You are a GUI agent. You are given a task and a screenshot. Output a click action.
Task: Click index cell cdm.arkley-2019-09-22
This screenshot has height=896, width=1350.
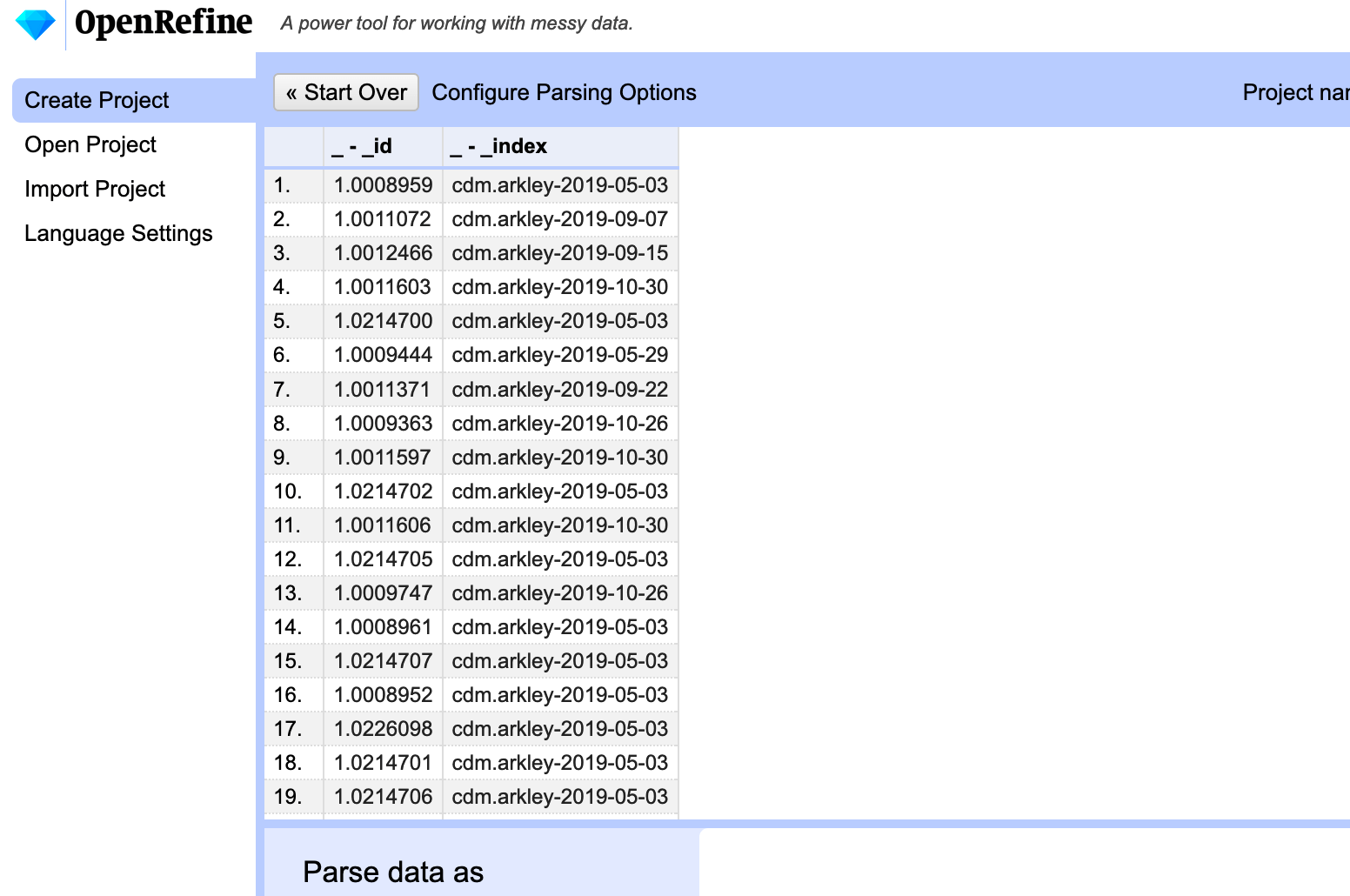(560, 390)
